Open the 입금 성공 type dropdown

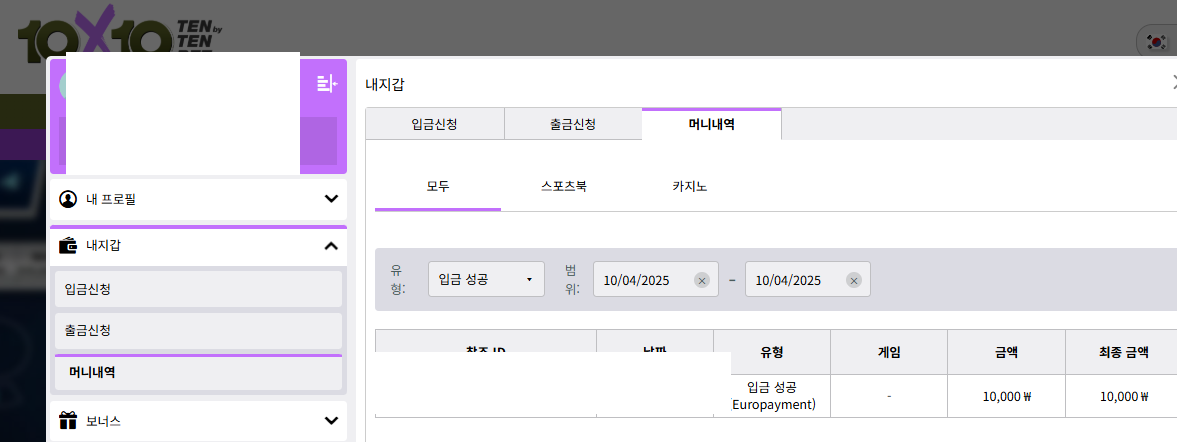[x=486, y=280]
